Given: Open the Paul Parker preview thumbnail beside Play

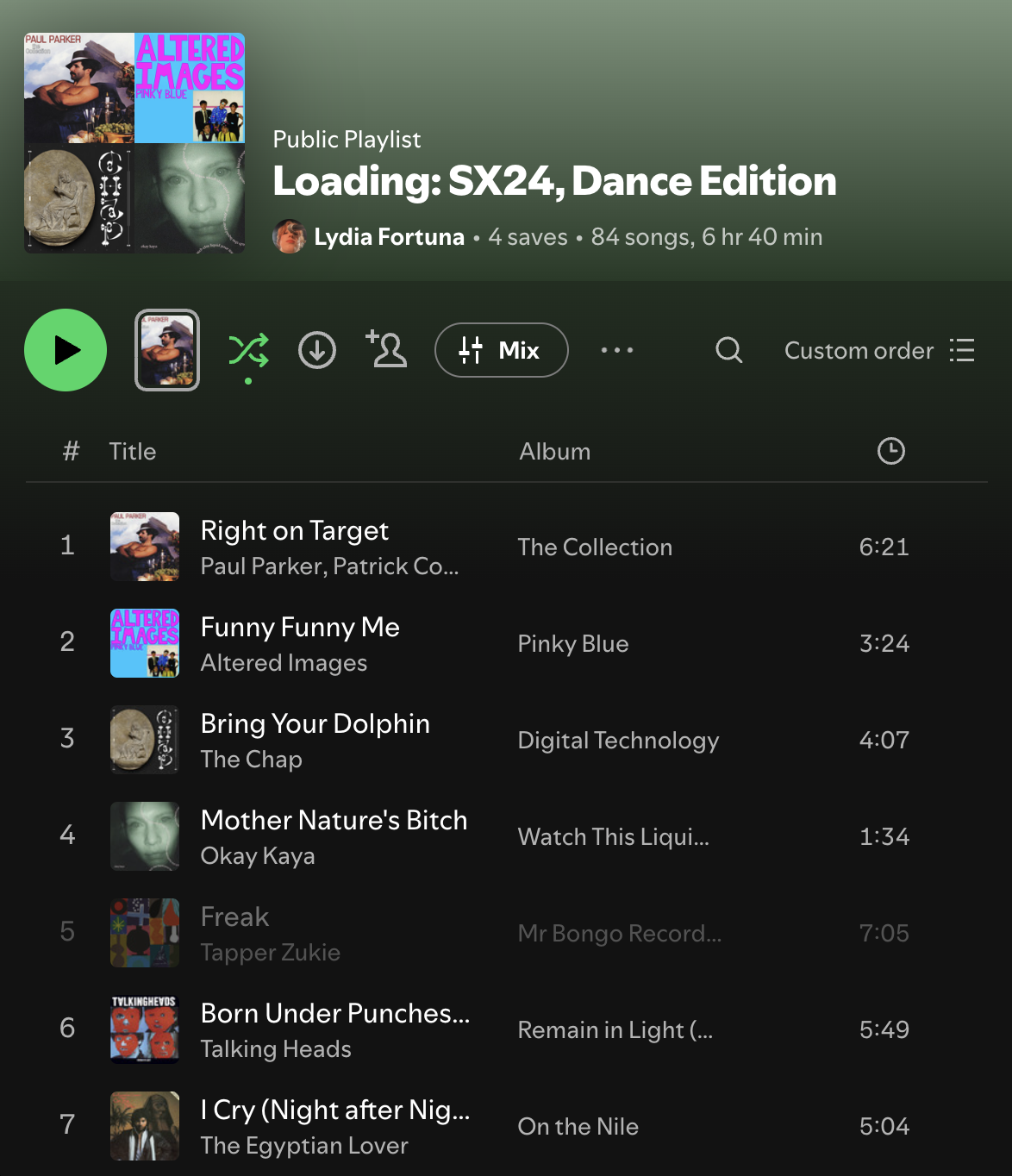Looking at the screenshot, I should [x=167, y=350].
